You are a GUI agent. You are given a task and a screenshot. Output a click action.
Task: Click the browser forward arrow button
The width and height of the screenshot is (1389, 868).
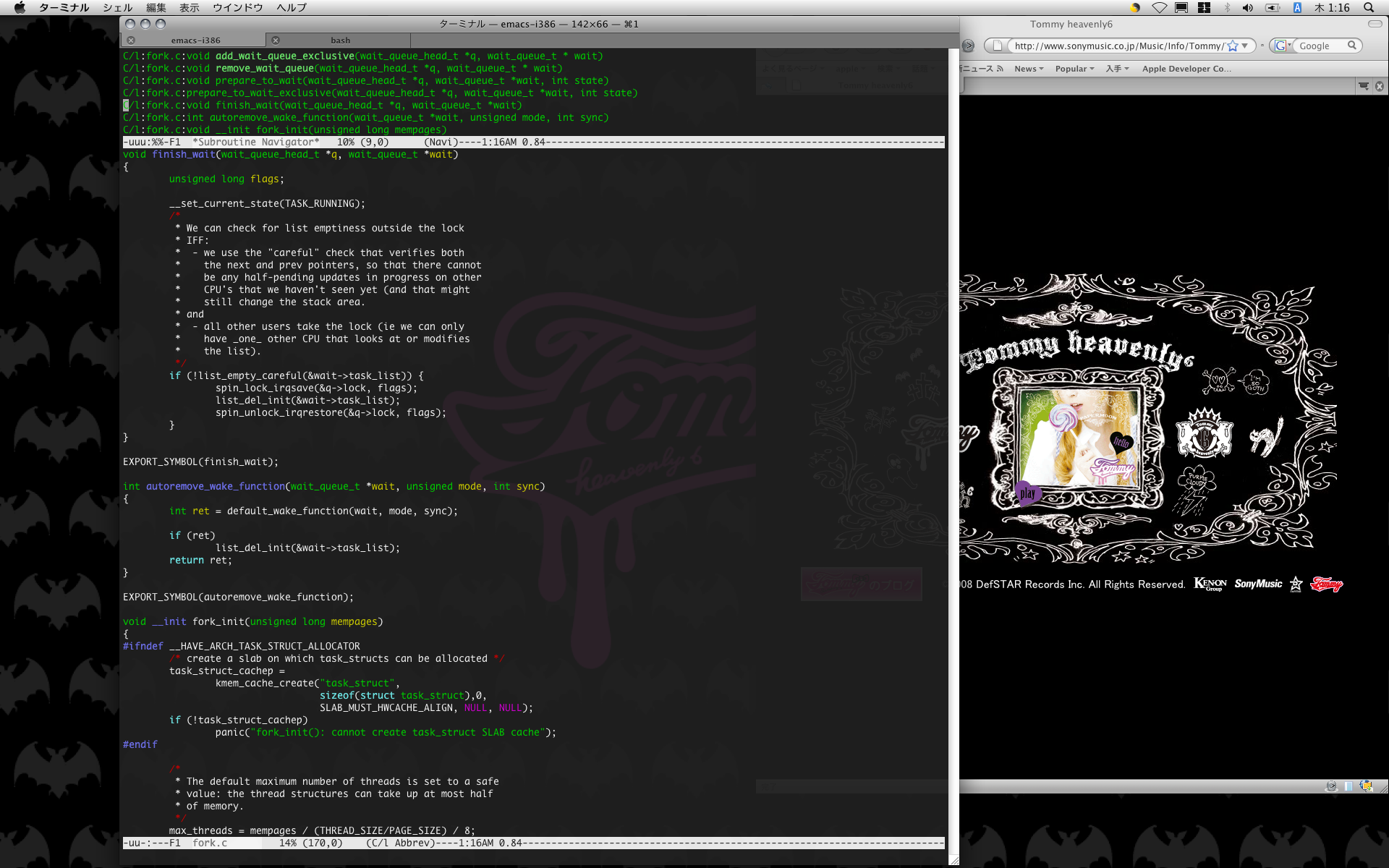point(968,46)
